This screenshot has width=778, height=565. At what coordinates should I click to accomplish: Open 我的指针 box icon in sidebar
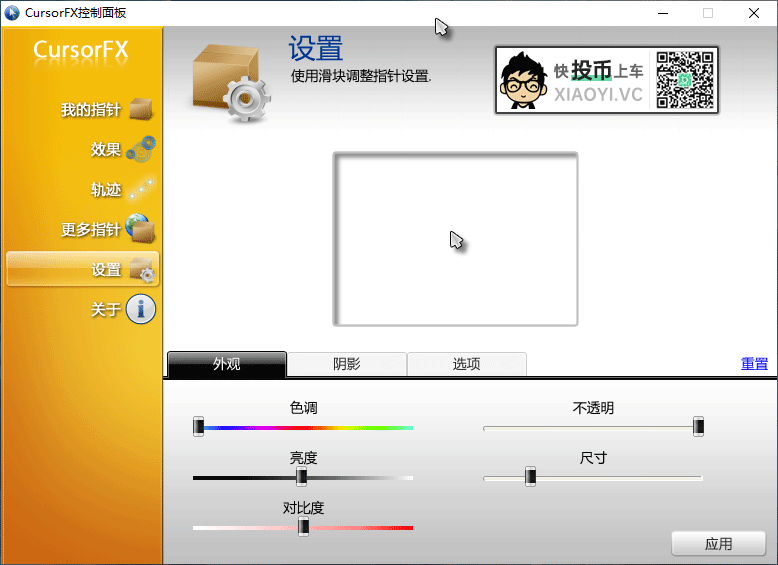tap(141, 109)
